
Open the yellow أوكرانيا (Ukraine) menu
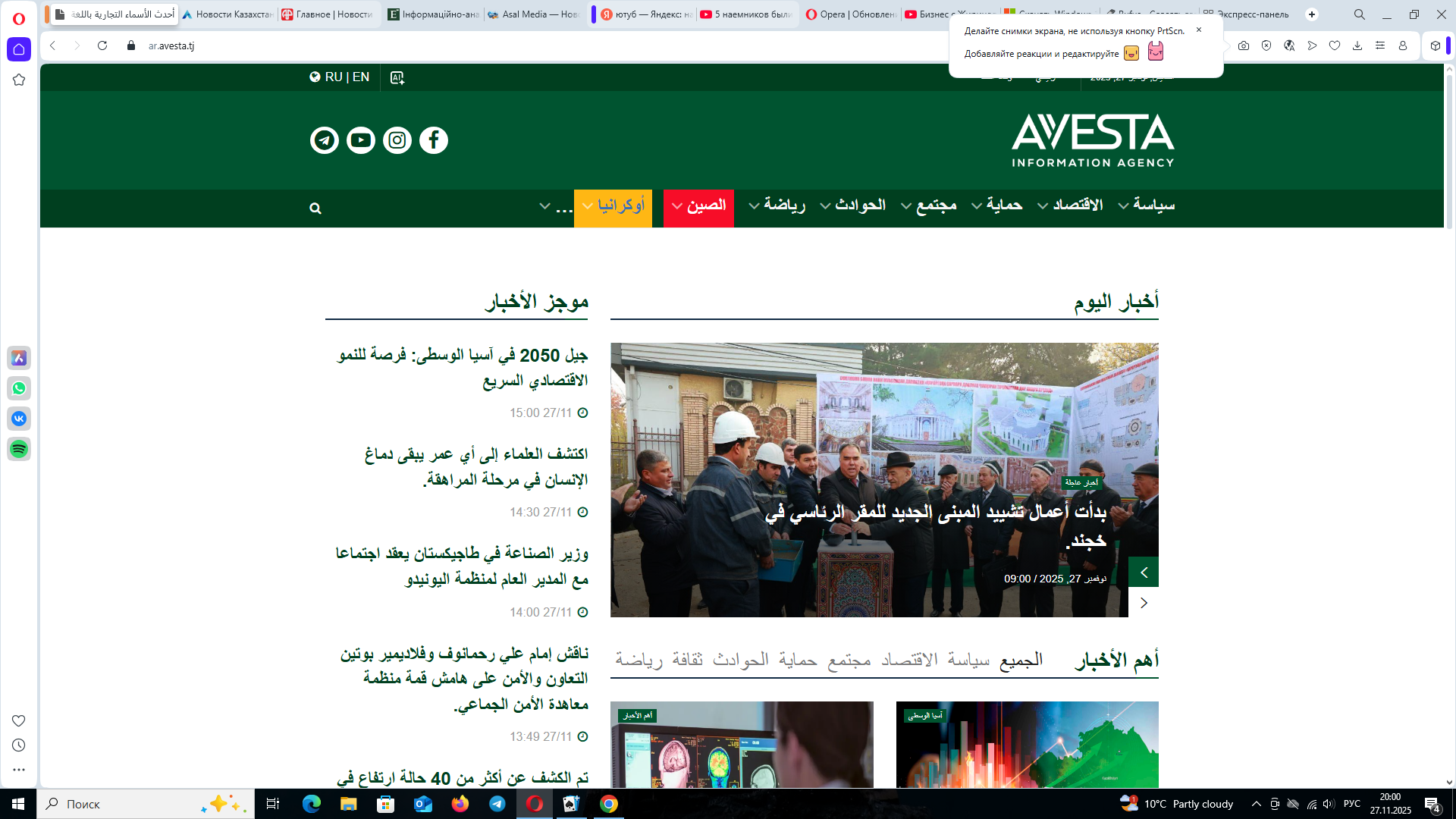pos(613,208)
